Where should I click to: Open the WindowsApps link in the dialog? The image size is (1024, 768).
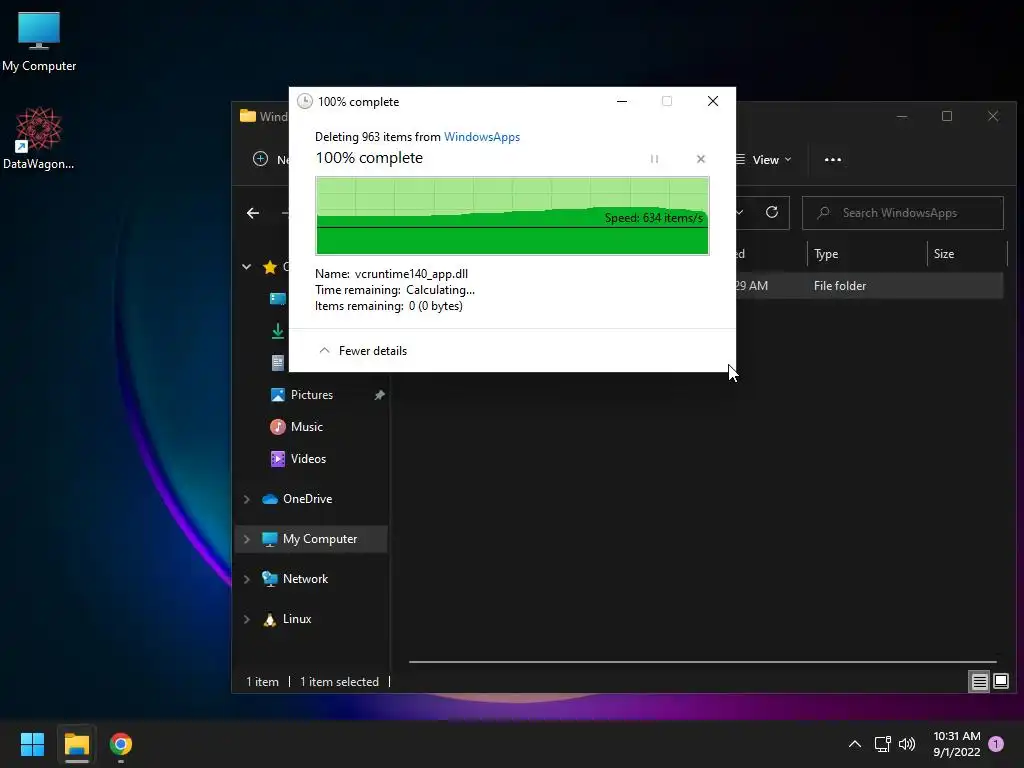coord(482,136)
